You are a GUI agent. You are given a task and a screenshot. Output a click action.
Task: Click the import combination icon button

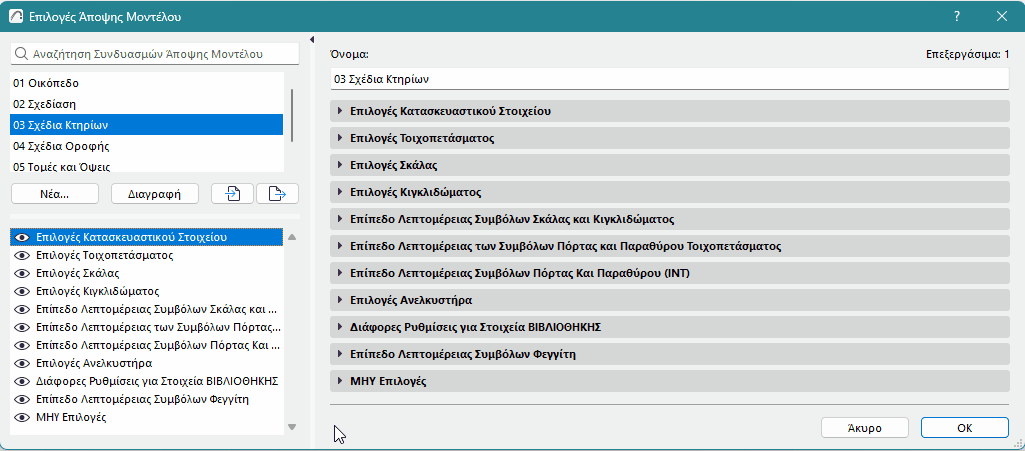233,193
